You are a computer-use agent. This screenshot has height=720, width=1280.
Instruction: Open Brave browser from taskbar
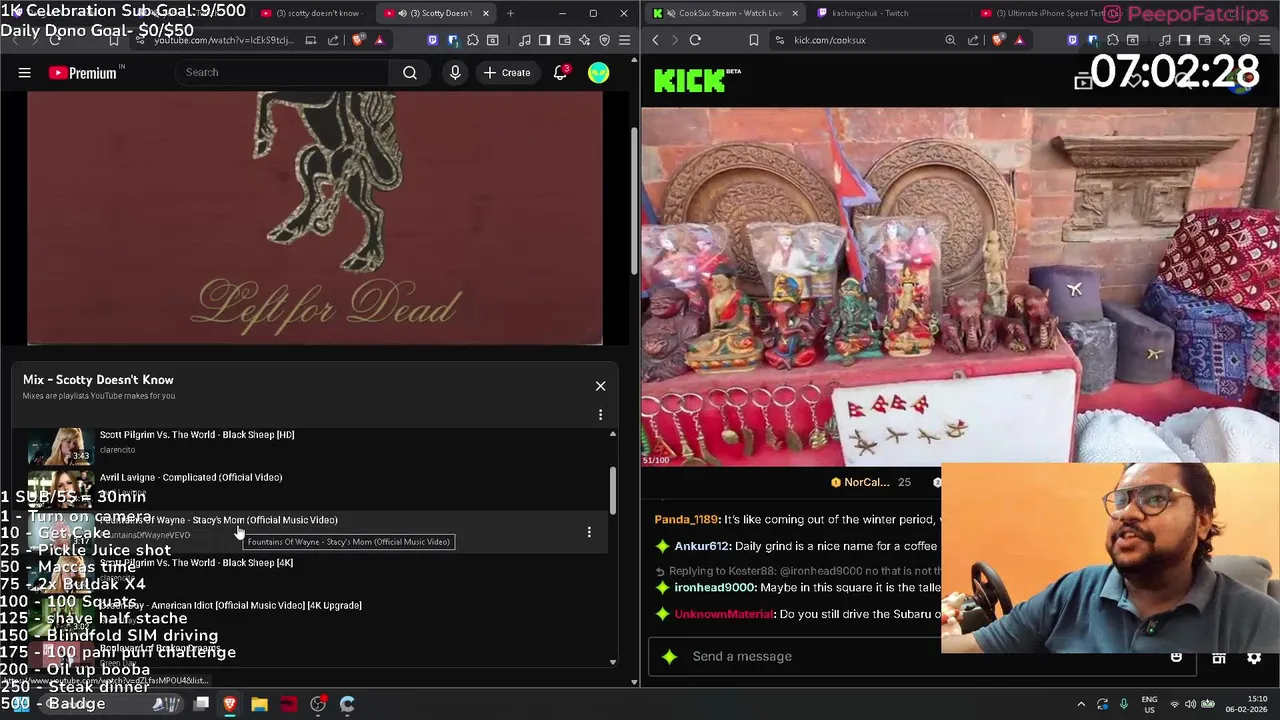coord(230,704)
